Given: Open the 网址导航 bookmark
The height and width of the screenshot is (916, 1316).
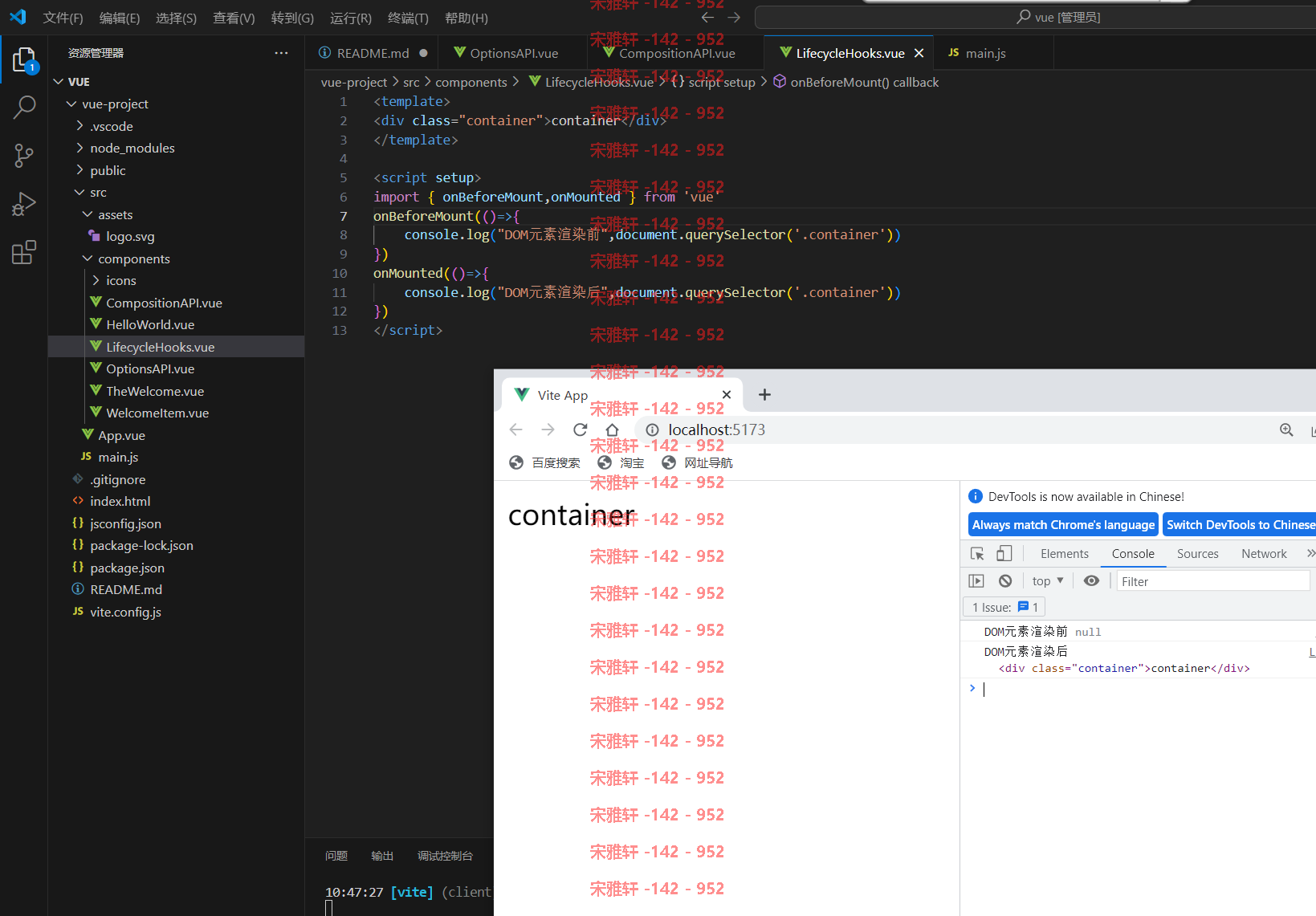Looking at the screenshot, I should point(697,462).
